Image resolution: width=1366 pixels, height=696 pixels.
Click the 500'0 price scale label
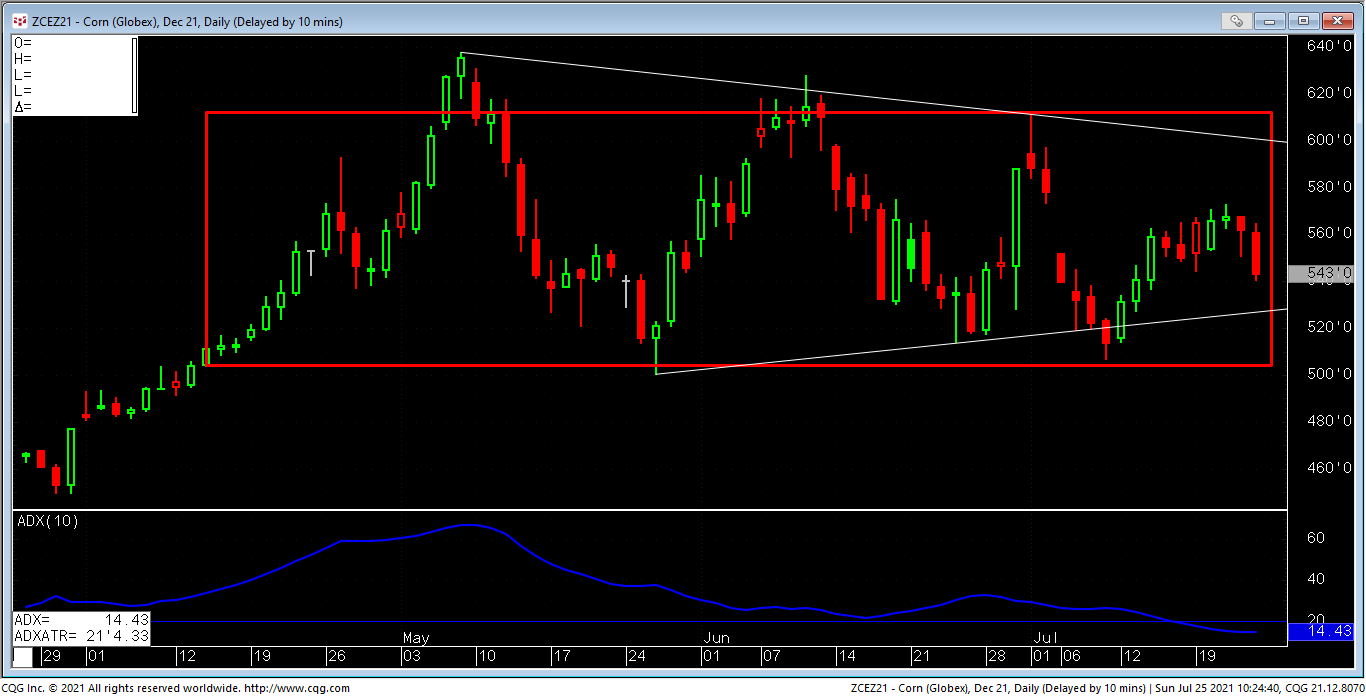point(1330,374)
